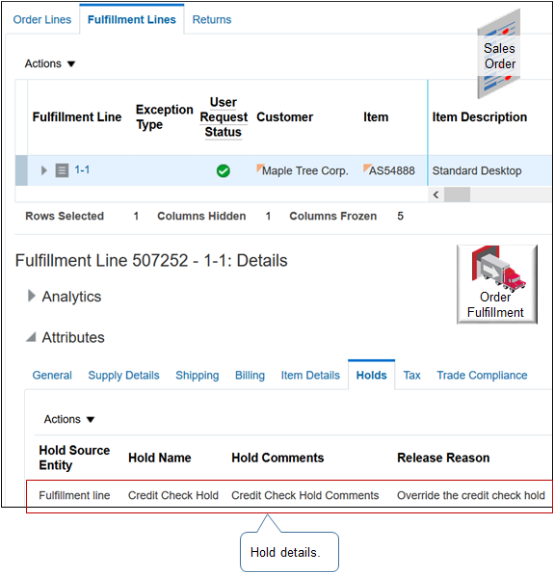This screenshot has height=573, width=554.
Task: Click the horizontal scrollbar left arrow
Action: click(436, 194)
